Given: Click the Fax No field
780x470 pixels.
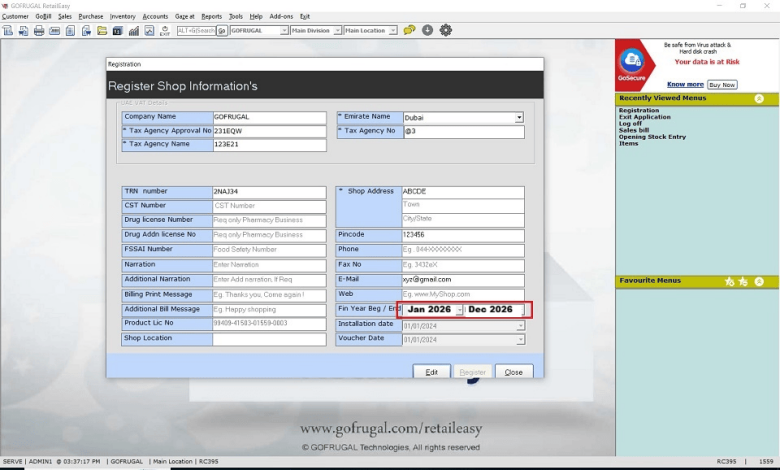Looking at the screenshot, I should [463, 265].
